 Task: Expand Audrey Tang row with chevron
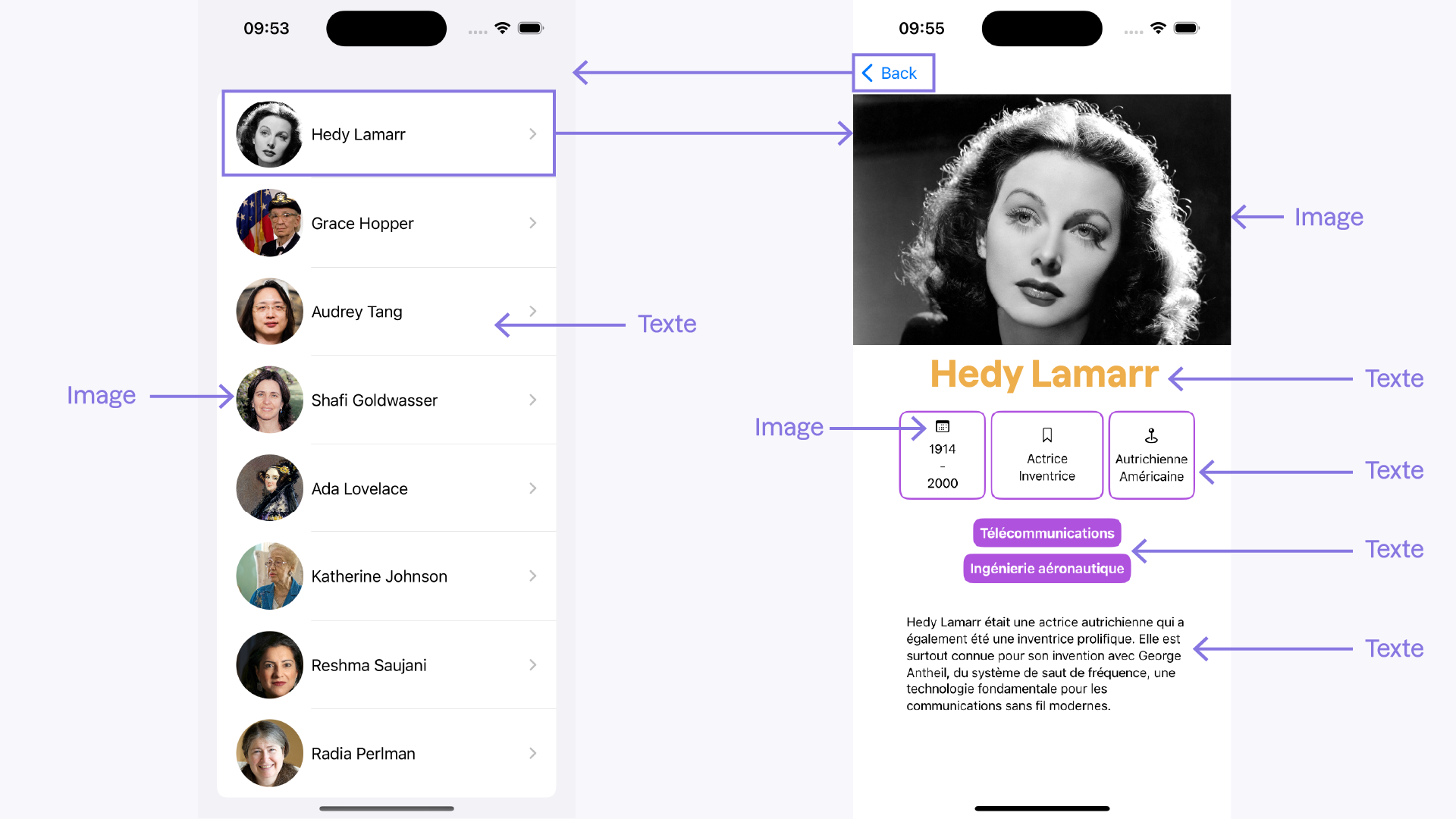[531, 311]
